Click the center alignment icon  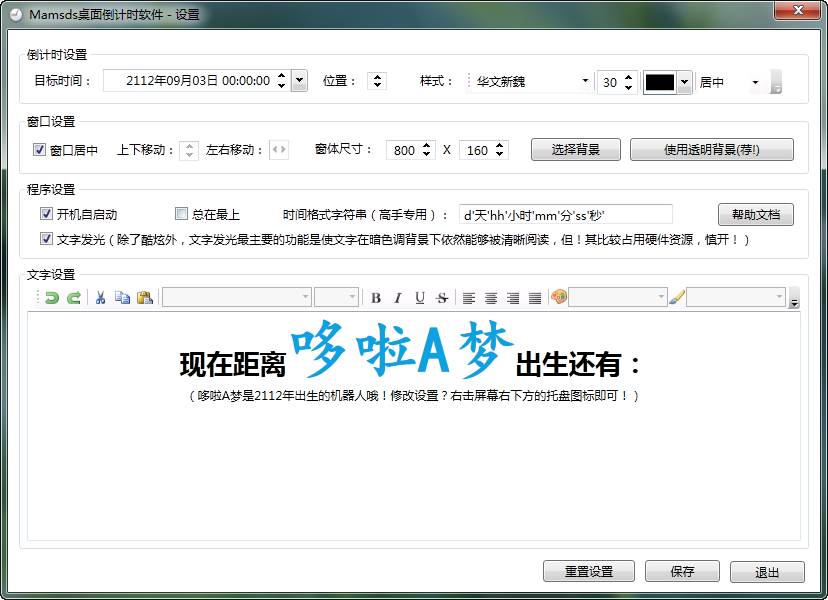pos(489,297)
